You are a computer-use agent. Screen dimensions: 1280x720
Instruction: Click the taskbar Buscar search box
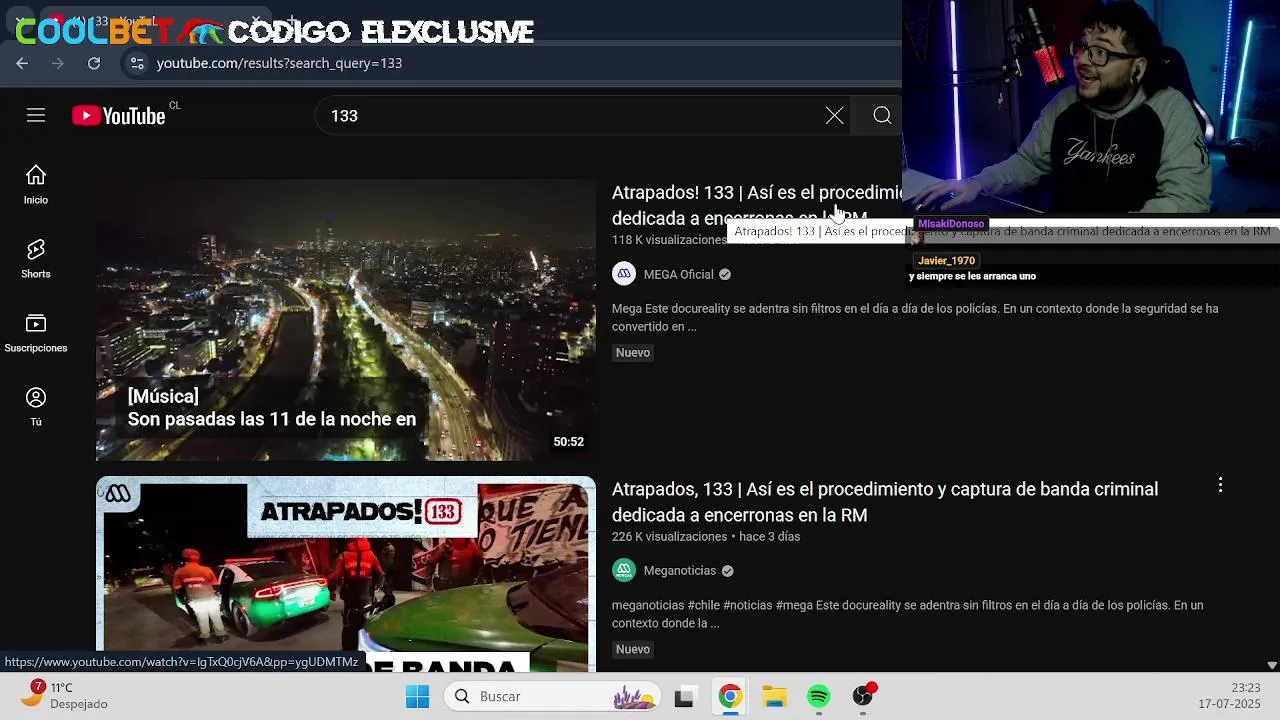point(553,696)
